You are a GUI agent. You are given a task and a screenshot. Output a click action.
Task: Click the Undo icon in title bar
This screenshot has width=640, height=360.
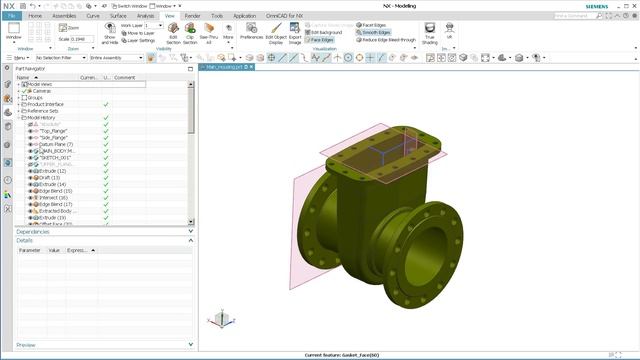tap(33, 6)
